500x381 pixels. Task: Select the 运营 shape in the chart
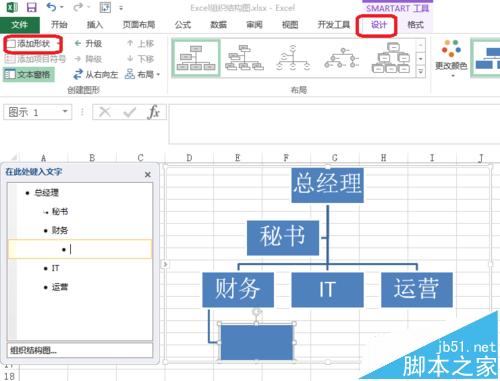click(417, 290)
